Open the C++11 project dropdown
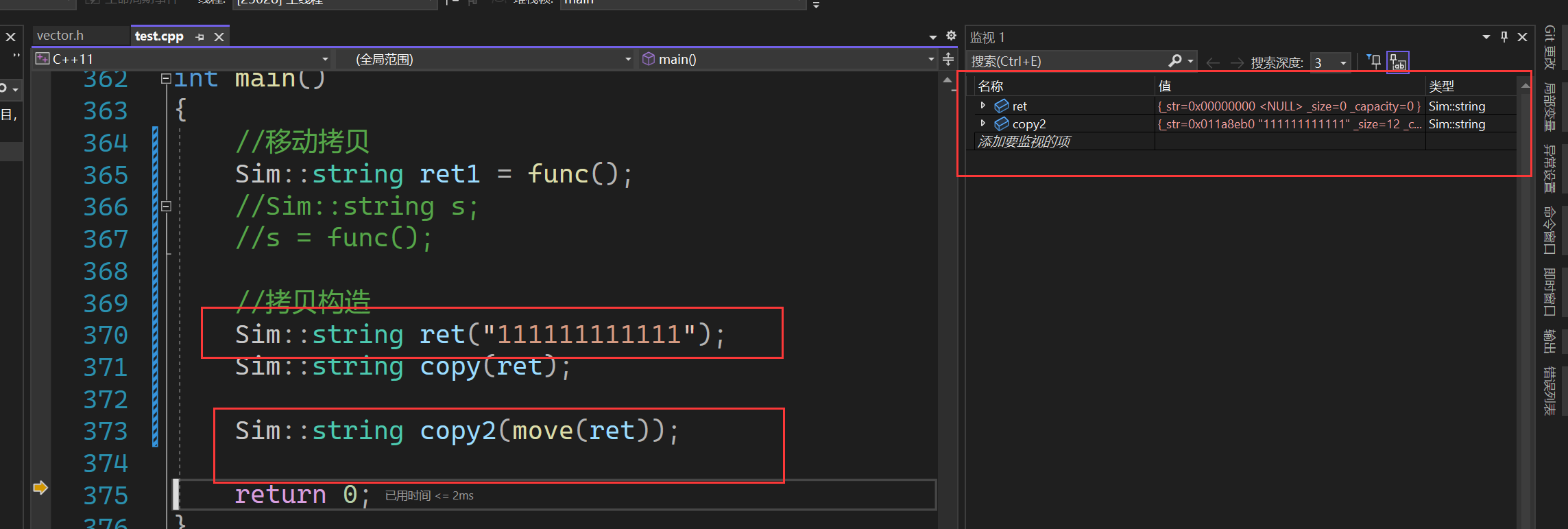This screenshot has width=1568, height=529. point(325,60)
